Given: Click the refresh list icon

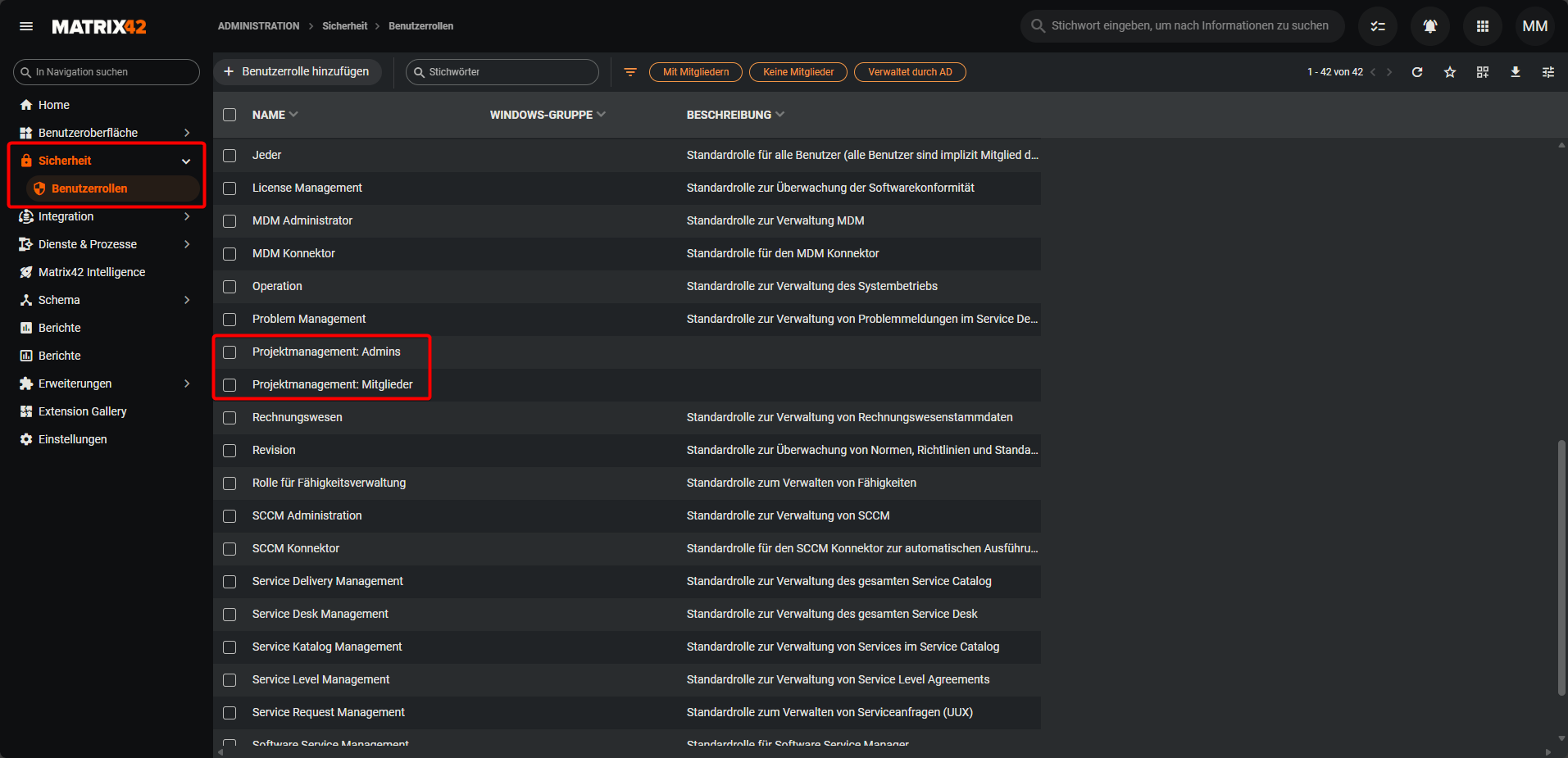Looking at the screenshot, I should point(1417,72).
